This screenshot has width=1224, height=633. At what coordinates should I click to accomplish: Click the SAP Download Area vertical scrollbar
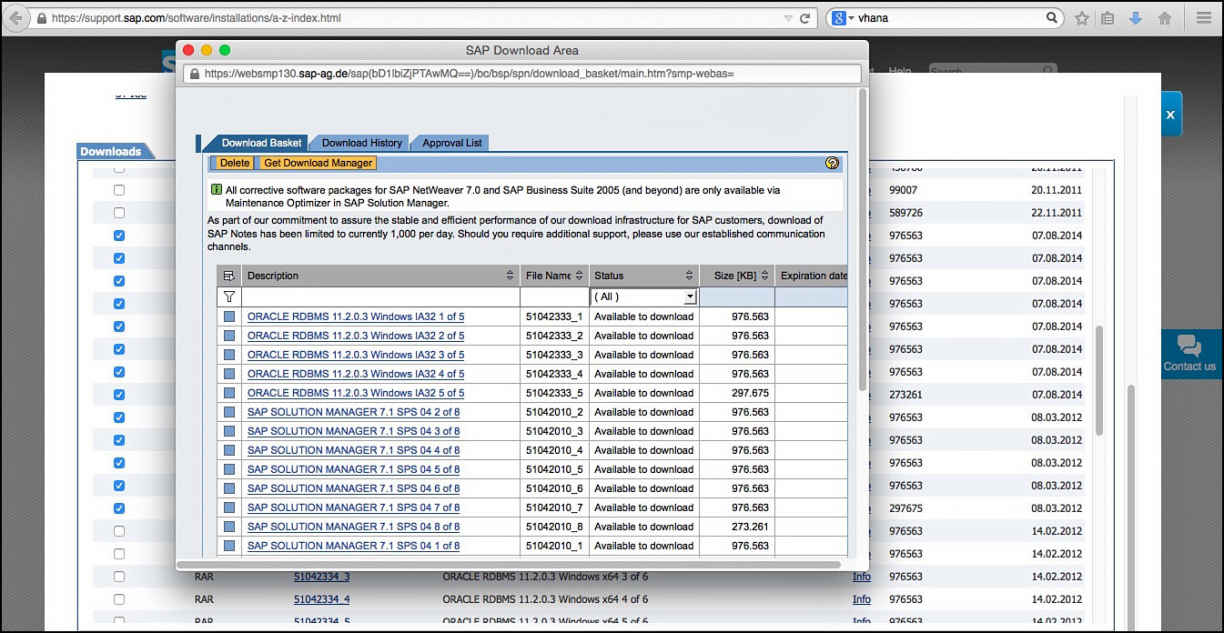click(863, 240)
